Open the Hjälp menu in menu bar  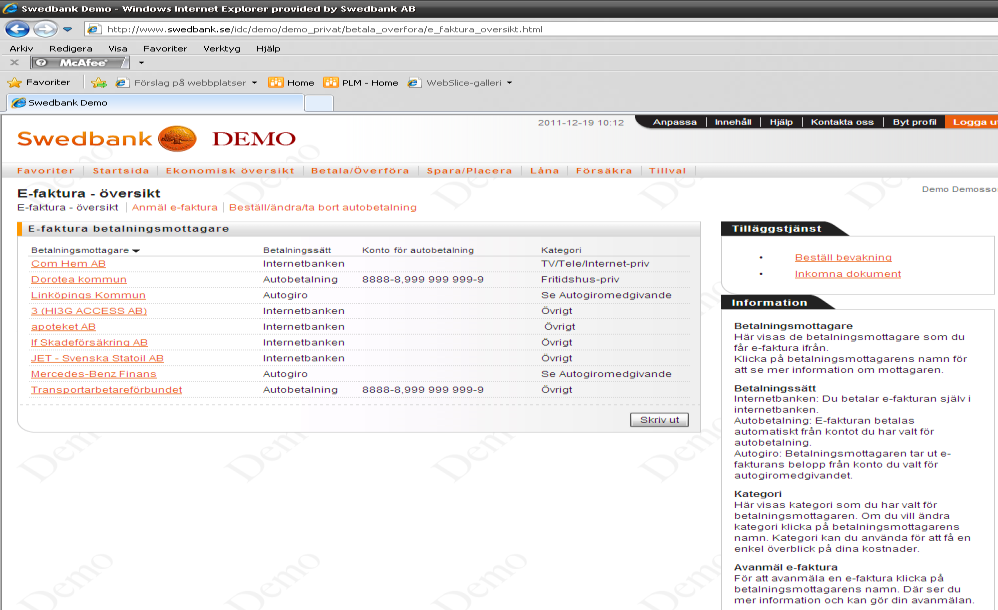click(x=268, y=48)
